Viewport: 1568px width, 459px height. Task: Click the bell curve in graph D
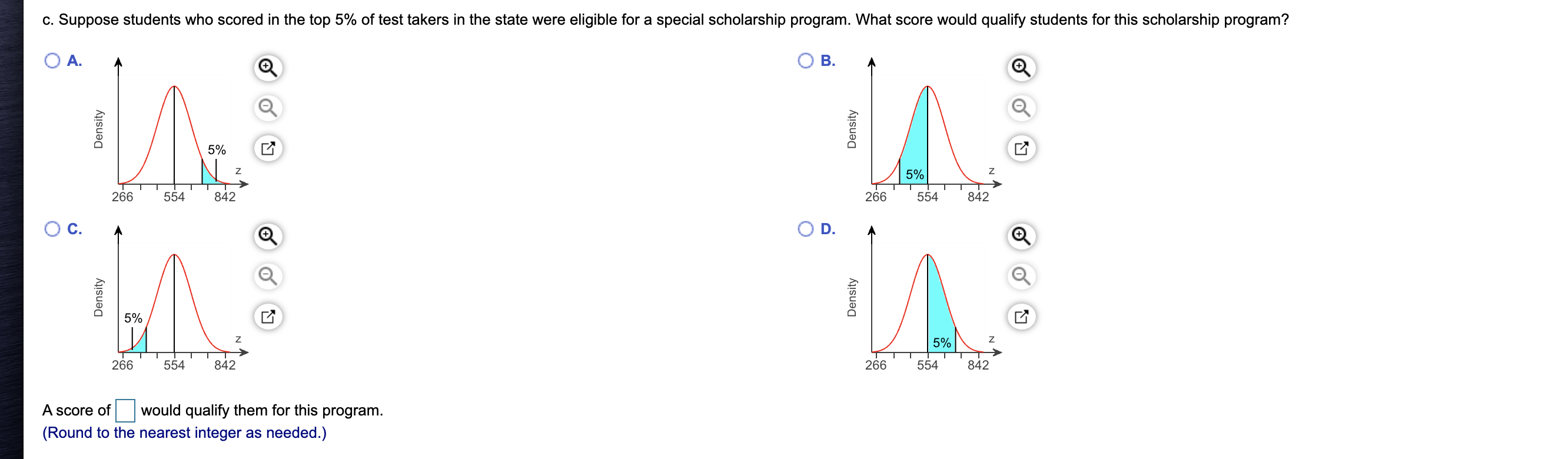[928, 255]
